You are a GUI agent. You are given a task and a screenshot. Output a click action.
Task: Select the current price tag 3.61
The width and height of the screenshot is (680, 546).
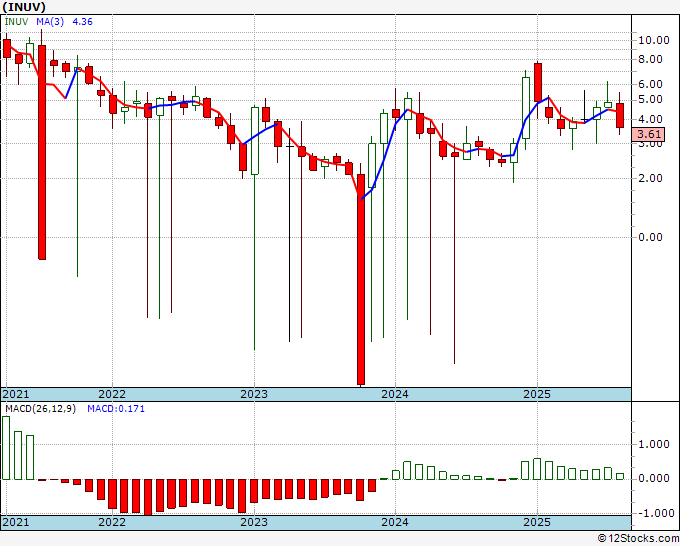coord(648,134)
